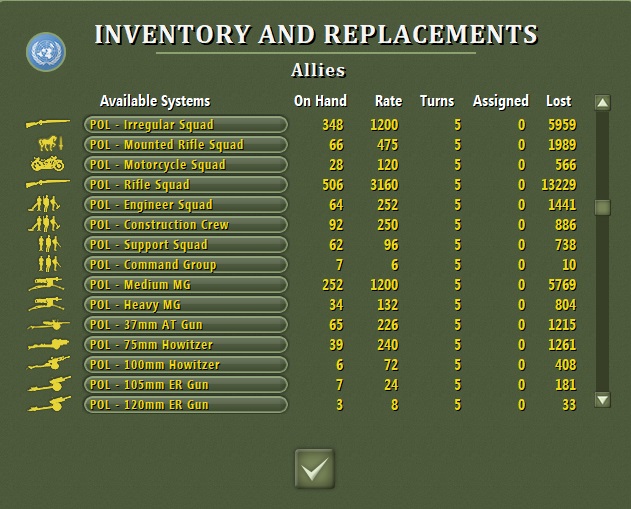The width and height of the screenshot is (631, 509).
Task: Click the standing figures icon for Support Squad
Action: (x=49, y=244)
